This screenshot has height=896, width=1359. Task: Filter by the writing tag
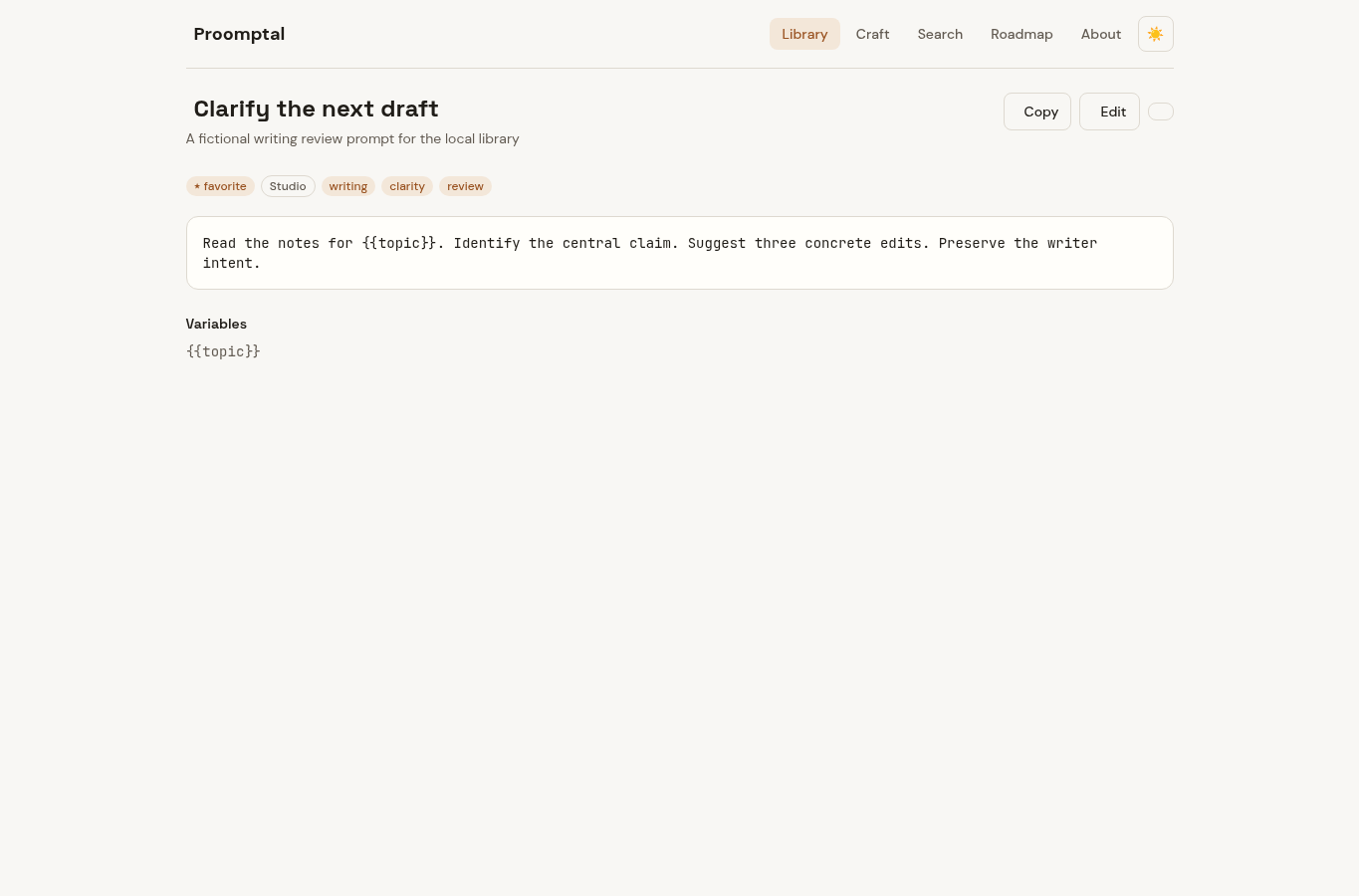[348, 186]
